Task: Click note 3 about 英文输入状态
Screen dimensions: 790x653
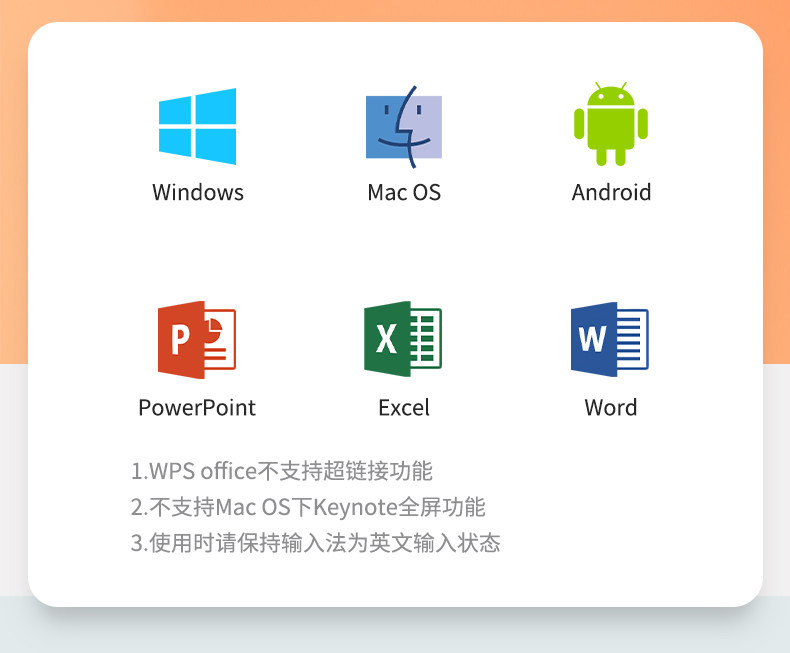Action: (x=315, y=543)
